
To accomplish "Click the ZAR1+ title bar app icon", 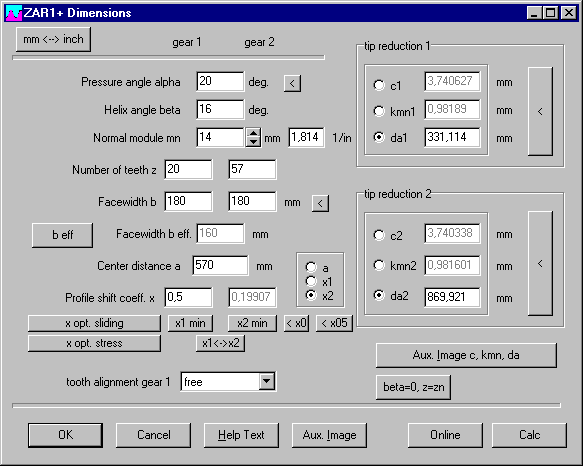I will (14, 13).
